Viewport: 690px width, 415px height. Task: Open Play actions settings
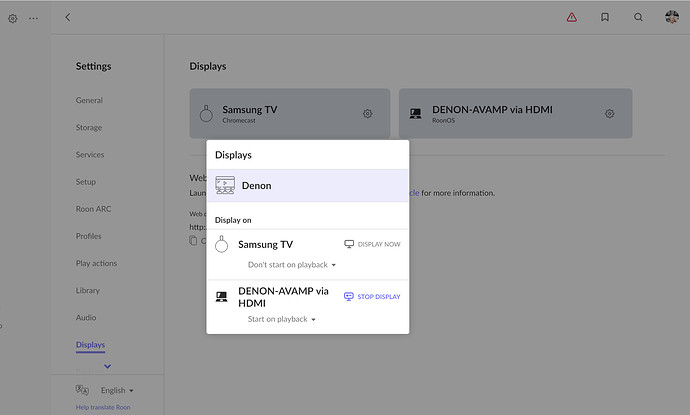click(96, 263)
